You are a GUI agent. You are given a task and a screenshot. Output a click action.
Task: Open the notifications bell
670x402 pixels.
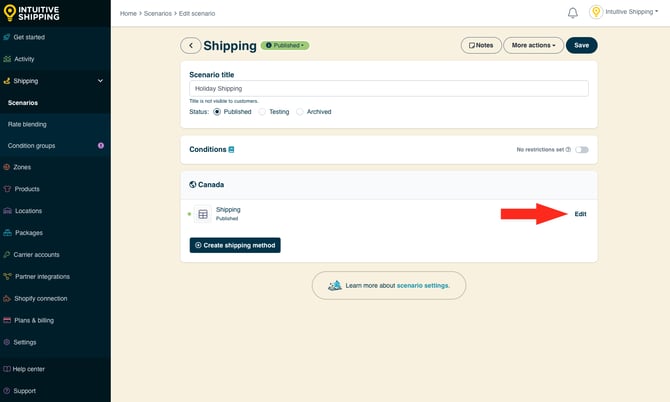[573, 13]
